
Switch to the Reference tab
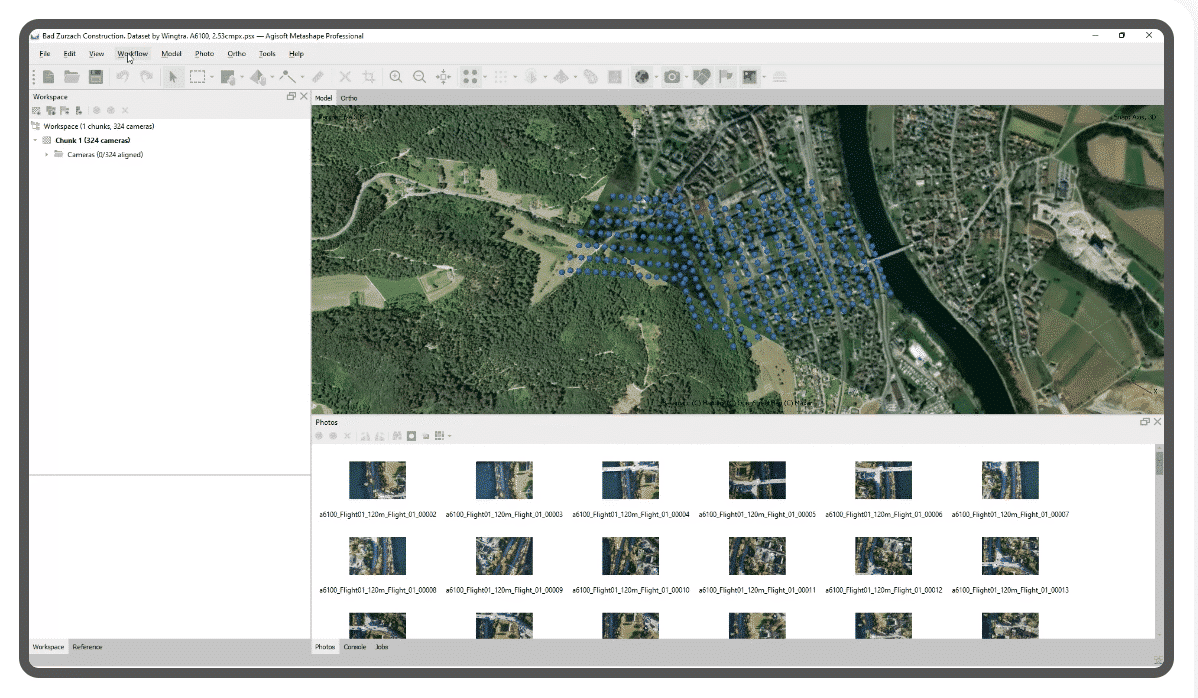87,647
